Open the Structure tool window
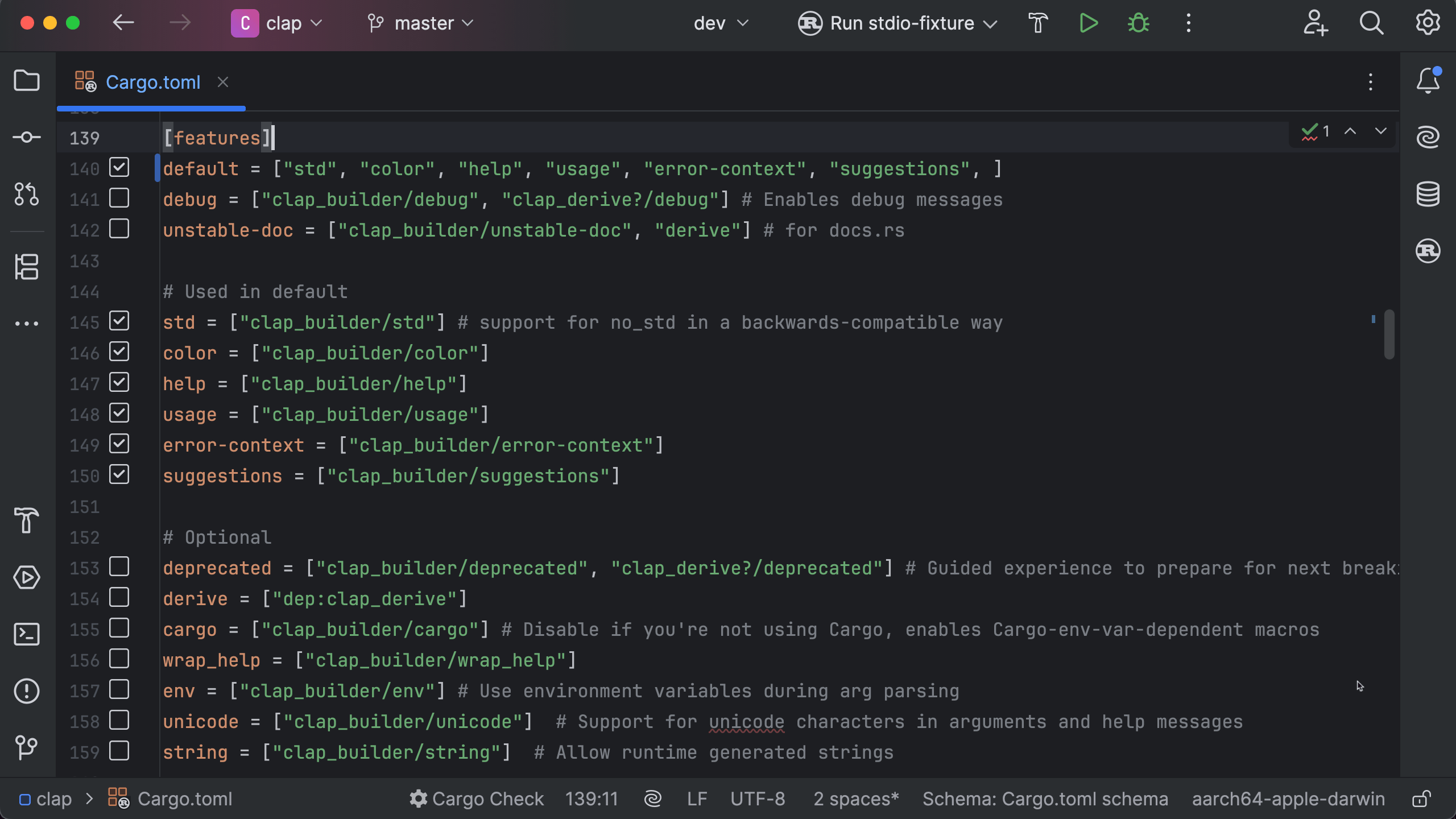 pos(27,267)
